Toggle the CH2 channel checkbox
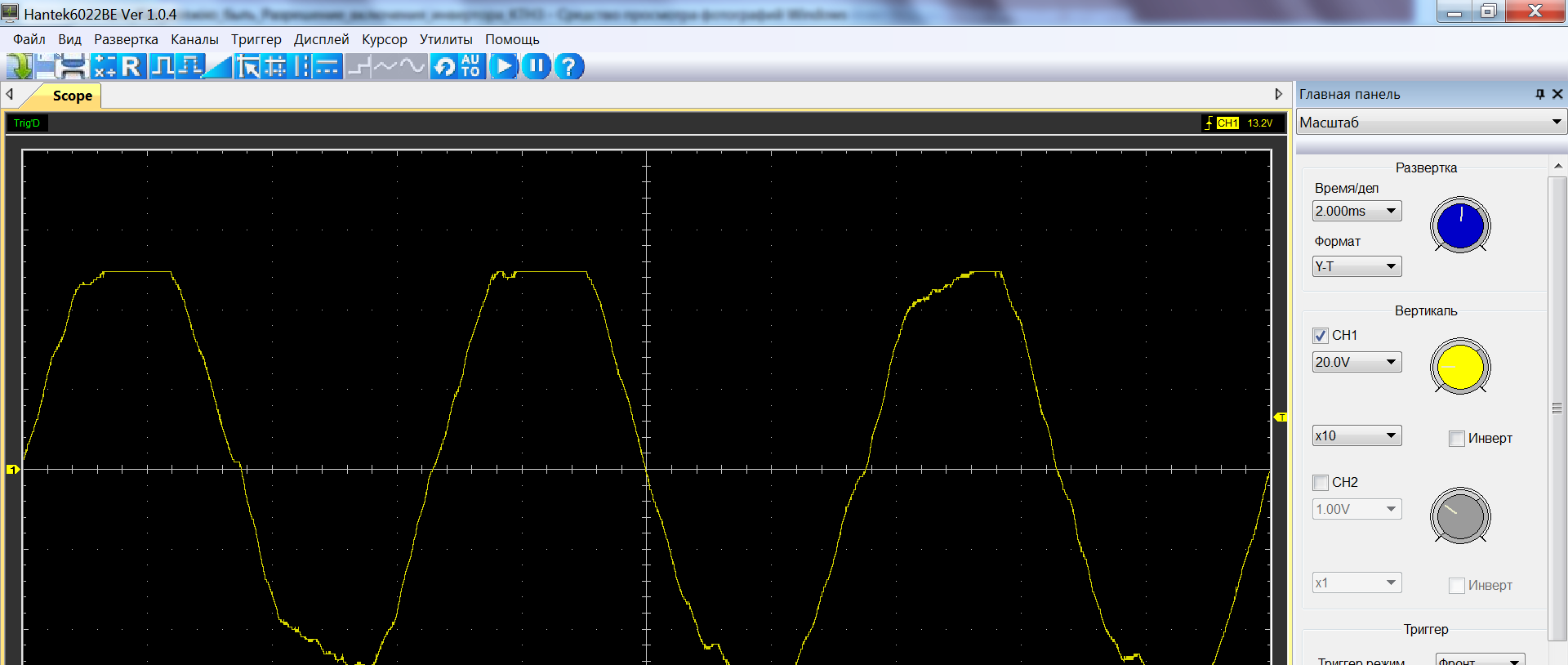The width and height of the screenshot is (1568, 665). (x=1321, y=483)
